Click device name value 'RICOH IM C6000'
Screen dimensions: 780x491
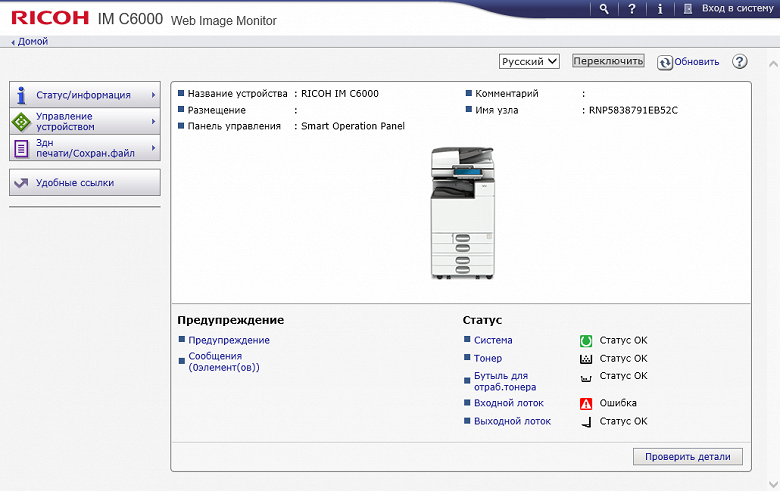[x=340, y=94]
